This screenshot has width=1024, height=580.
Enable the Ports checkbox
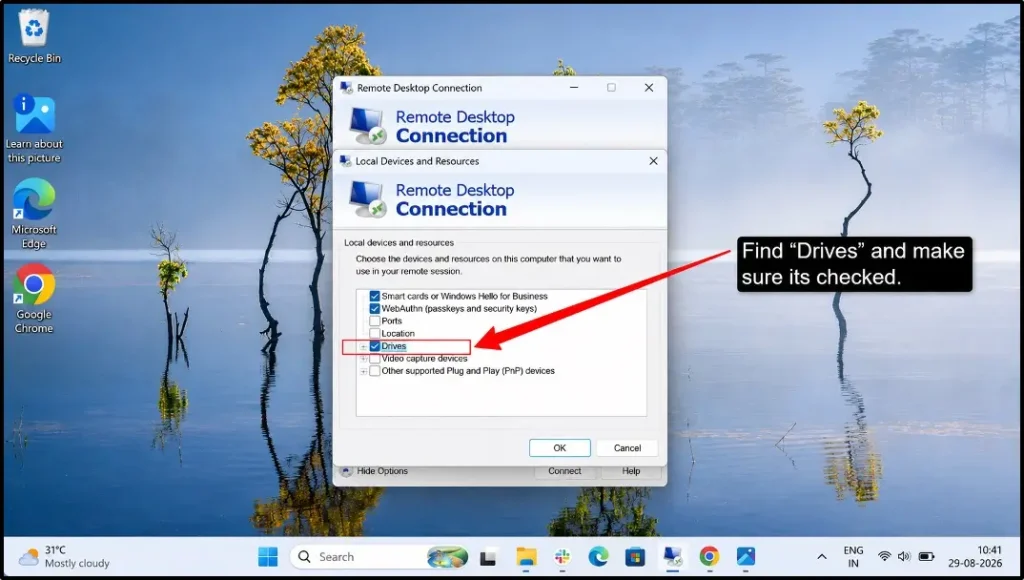coord(375,321)
